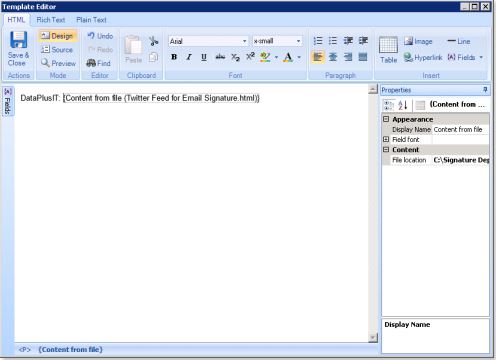Insert a bulleted list
The width and height of the screenshot is (496, 360).
333,41
